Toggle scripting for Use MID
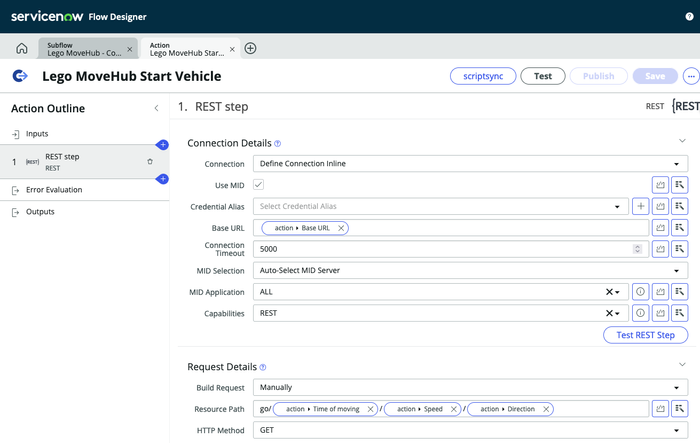Image resolution: width=700 pixels, height=443 pixels. [x=660, y=185]
